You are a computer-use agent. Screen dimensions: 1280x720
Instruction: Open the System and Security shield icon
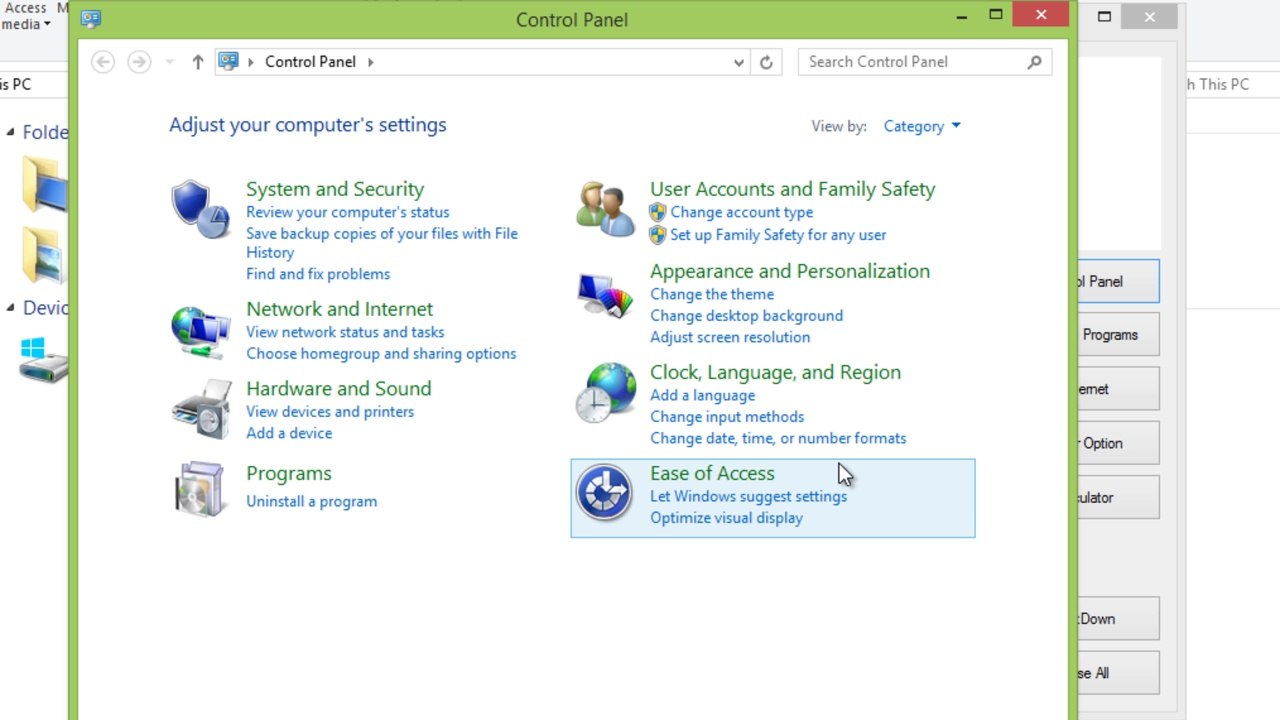point(200,209)
